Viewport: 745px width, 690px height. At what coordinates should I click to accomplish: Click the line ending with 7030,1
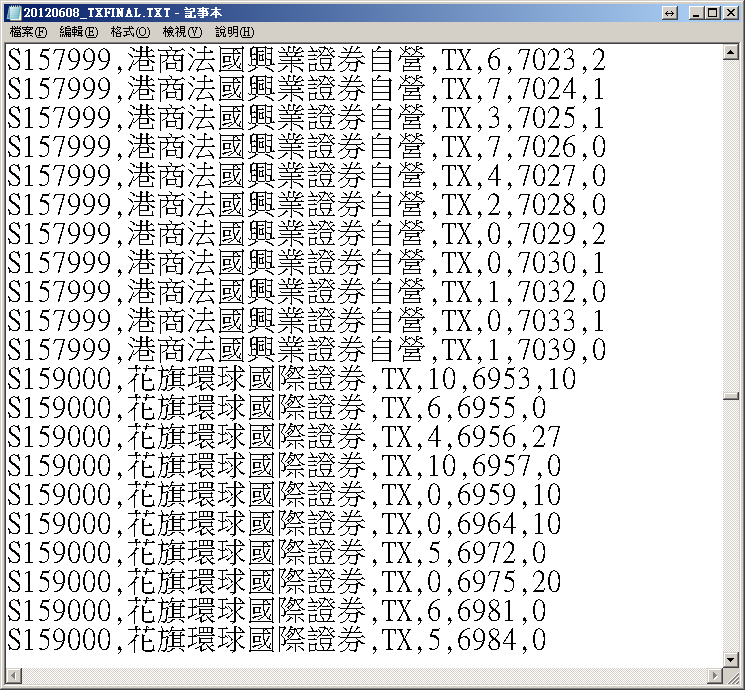[x=306, y=263]
